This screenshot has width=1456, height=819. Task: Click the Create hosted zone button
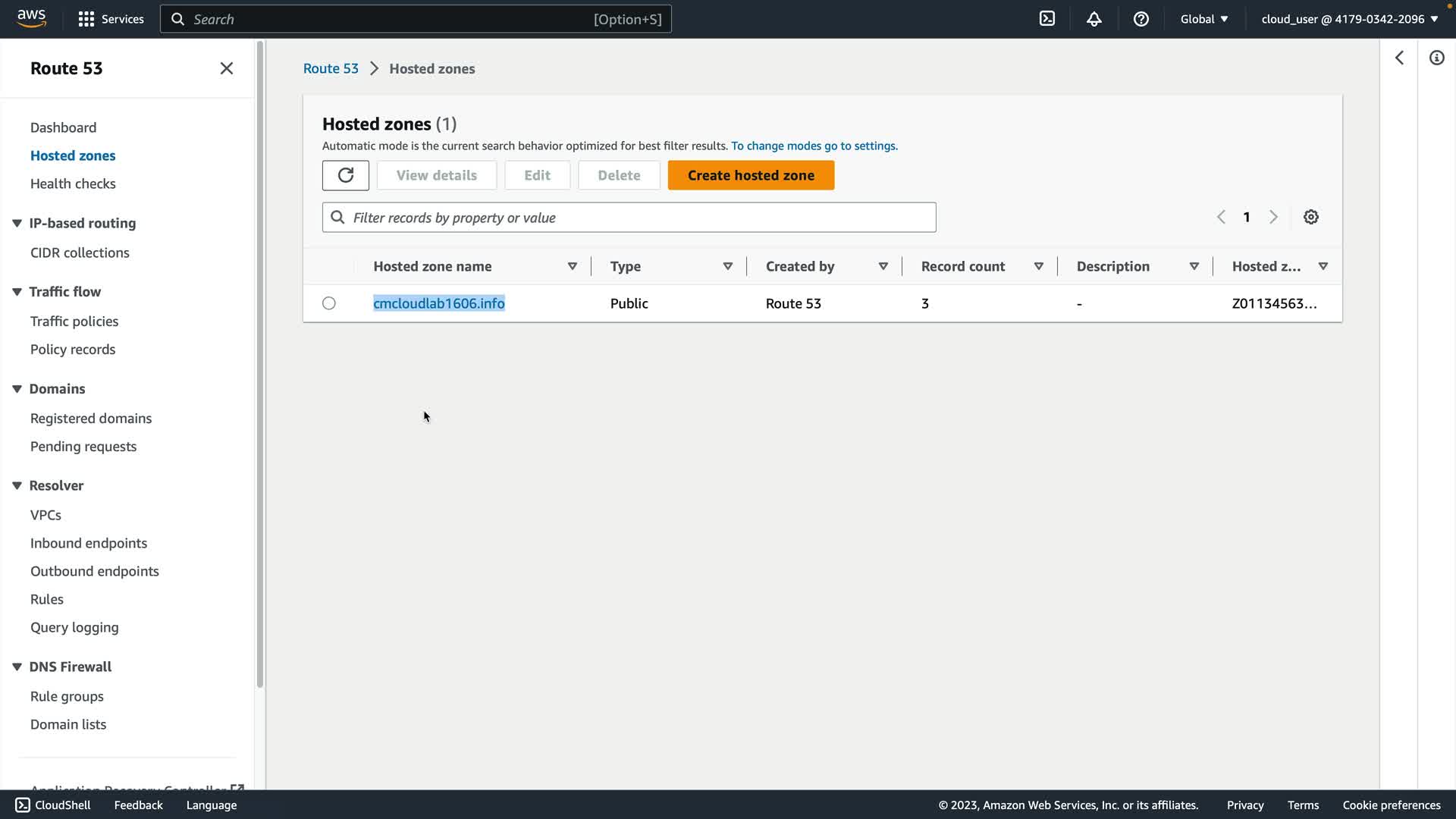[x=750, y=175]
